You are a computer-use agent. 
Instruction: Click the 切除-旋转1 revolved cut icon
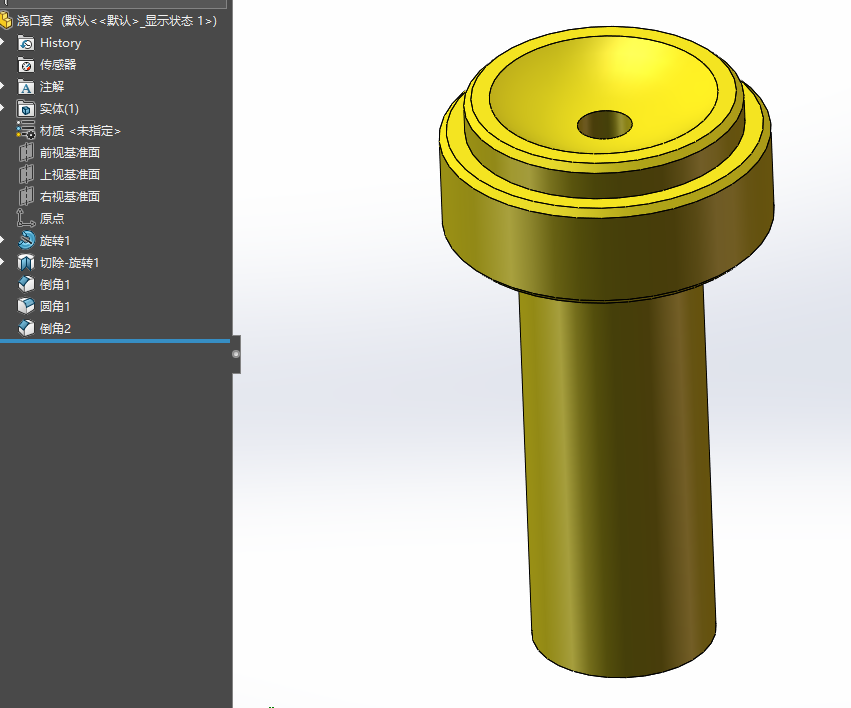point(26,263)
